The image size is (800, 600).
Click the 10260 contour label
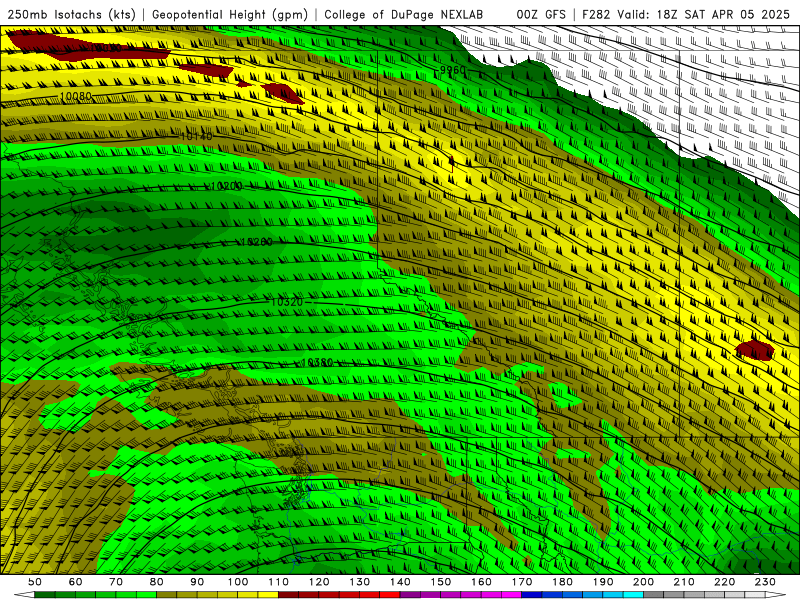pyautogui.click(x=256, y=242)
